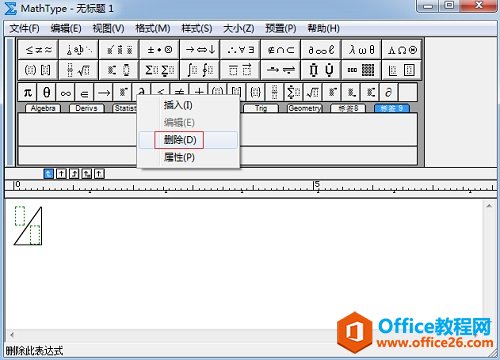
Task: Open the set theory symbols palette (∉∩⊂)
Action: point(281,50)
